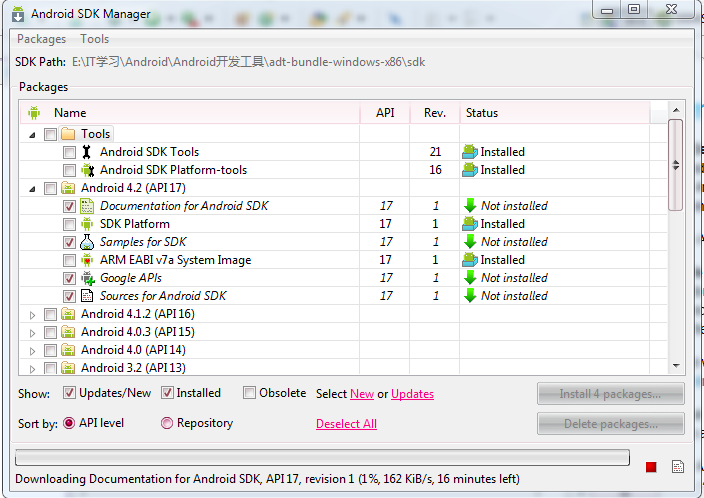Click the Rev. column header
This screenshot has height=498, width=704.
click(x=435, y=112)
